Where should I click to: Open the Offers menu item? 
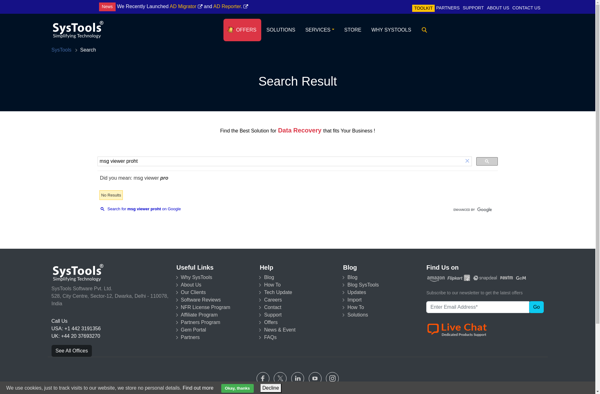click(x=242, y=30)
